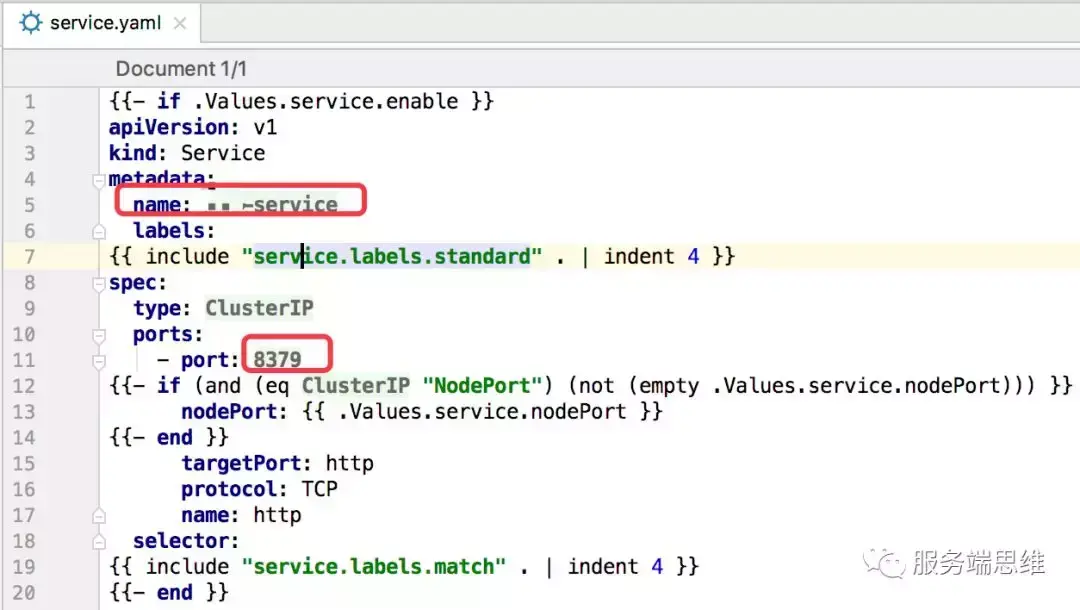Screen dimensions: 1080x610
Task: Toggle fold marker beside the port entry
Action: tap(99, 360)
